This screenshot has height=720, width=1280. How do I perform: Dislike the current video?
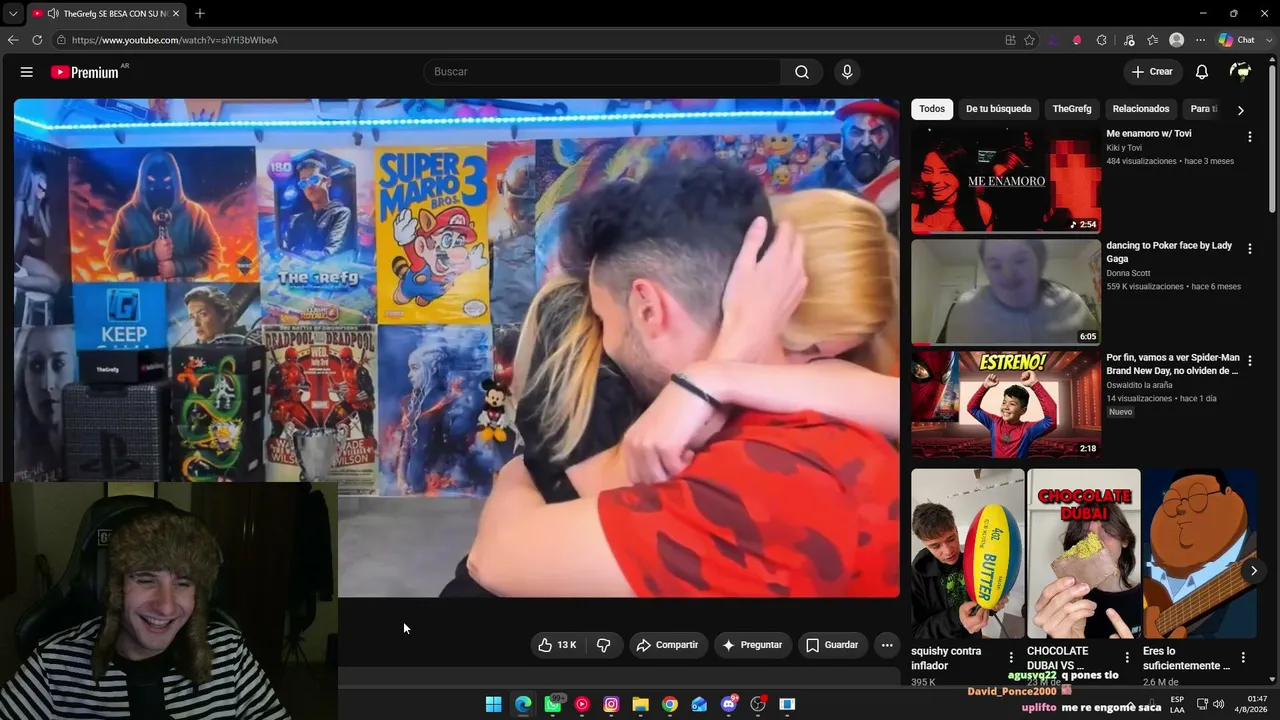603,645
